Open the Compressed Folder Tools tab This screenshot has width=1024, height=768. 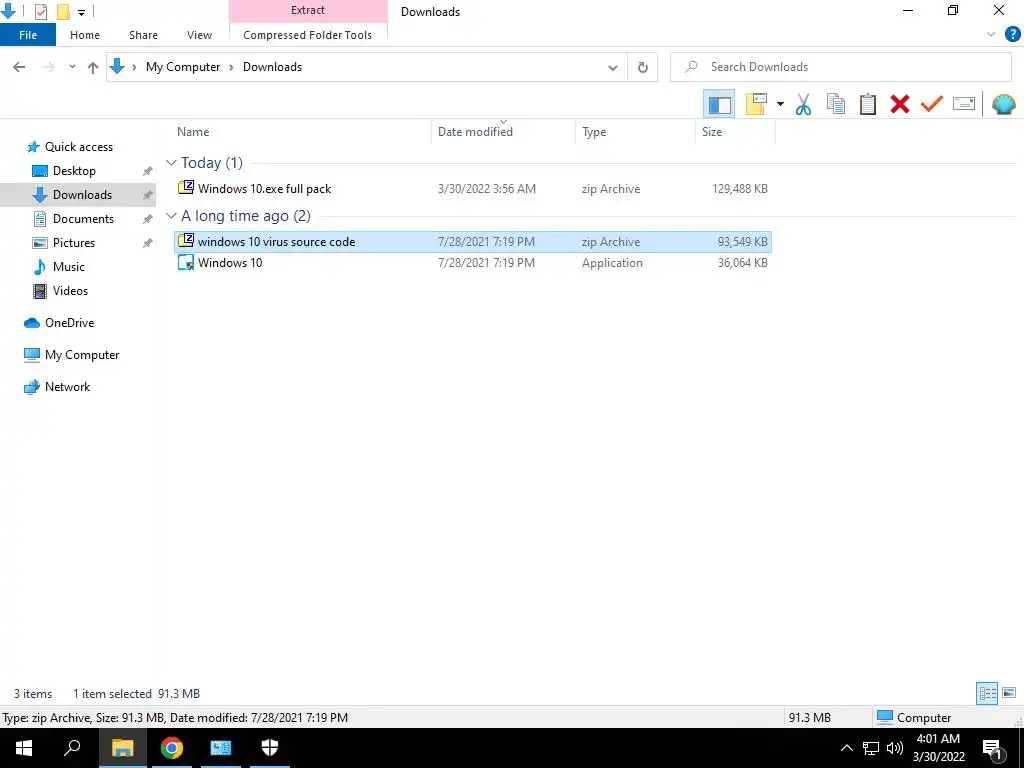(308, 35)
